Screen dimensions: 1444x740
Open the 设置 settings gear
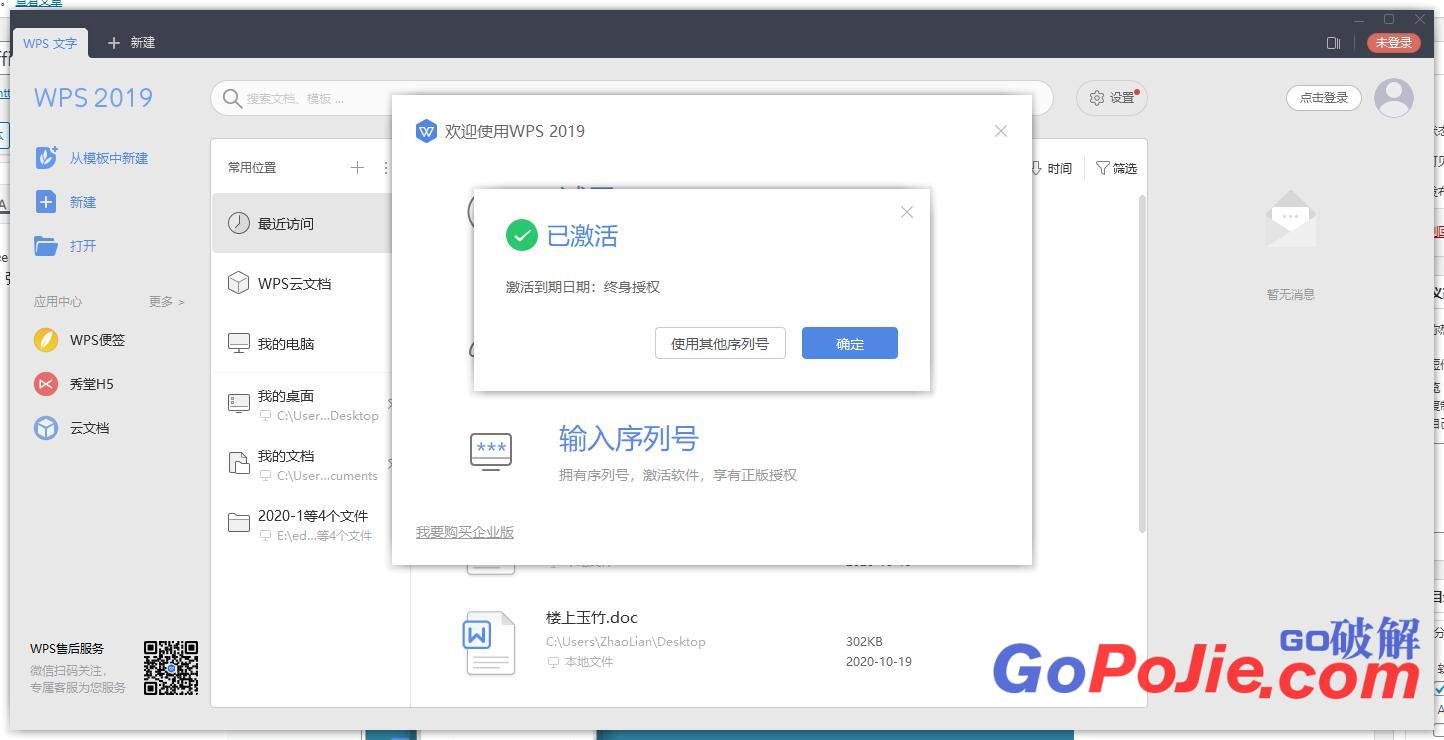point(1110,98)
